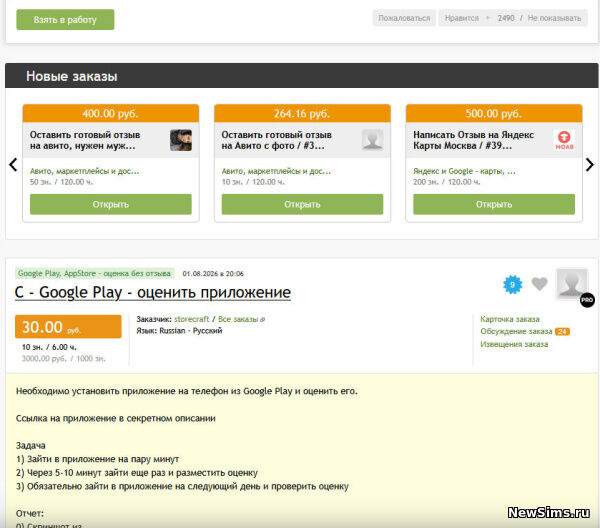Click 'Пожаловаться' to report the order

point(404,18)
